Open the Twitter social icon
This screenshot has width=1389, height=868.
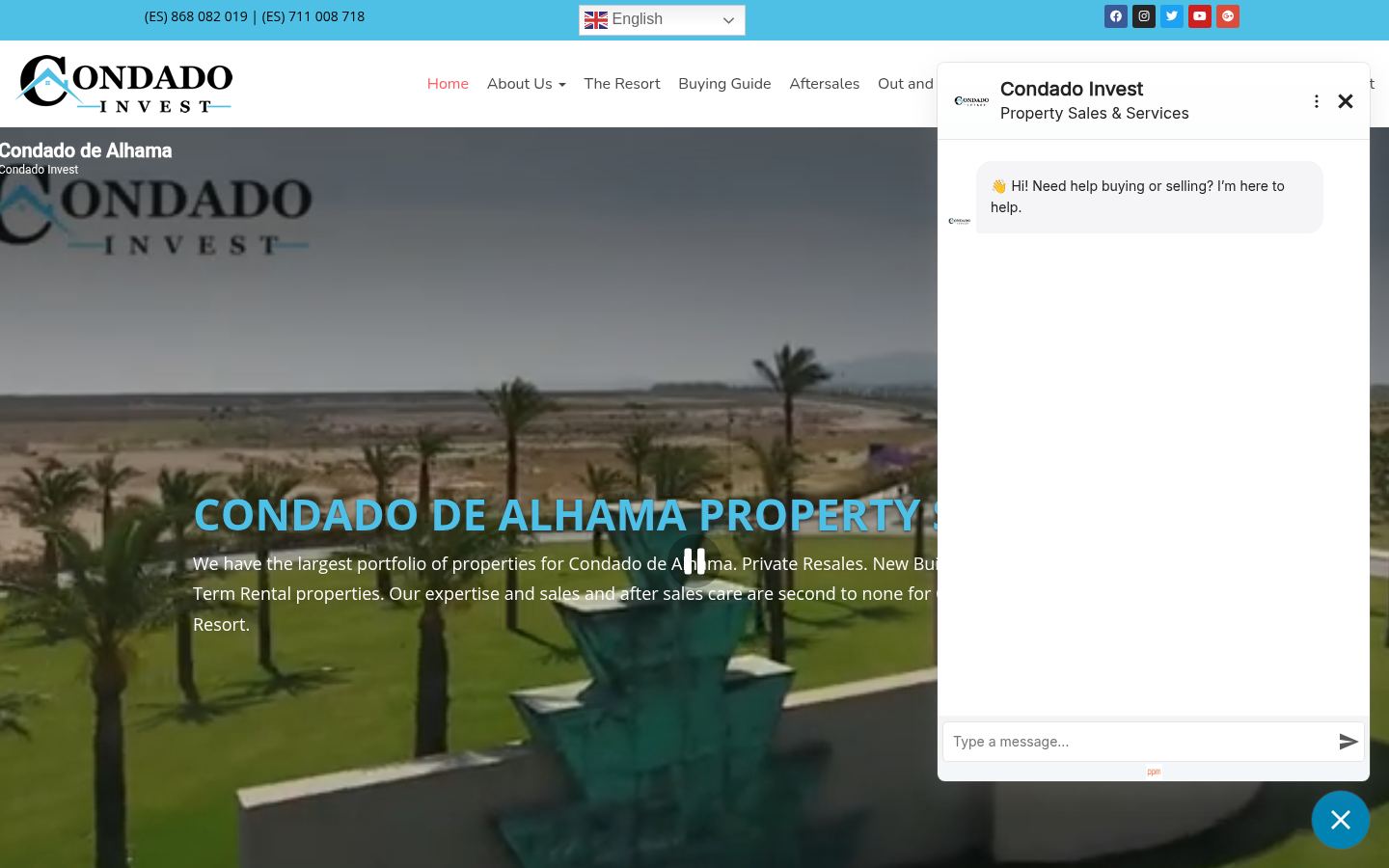coord(1172,16)
